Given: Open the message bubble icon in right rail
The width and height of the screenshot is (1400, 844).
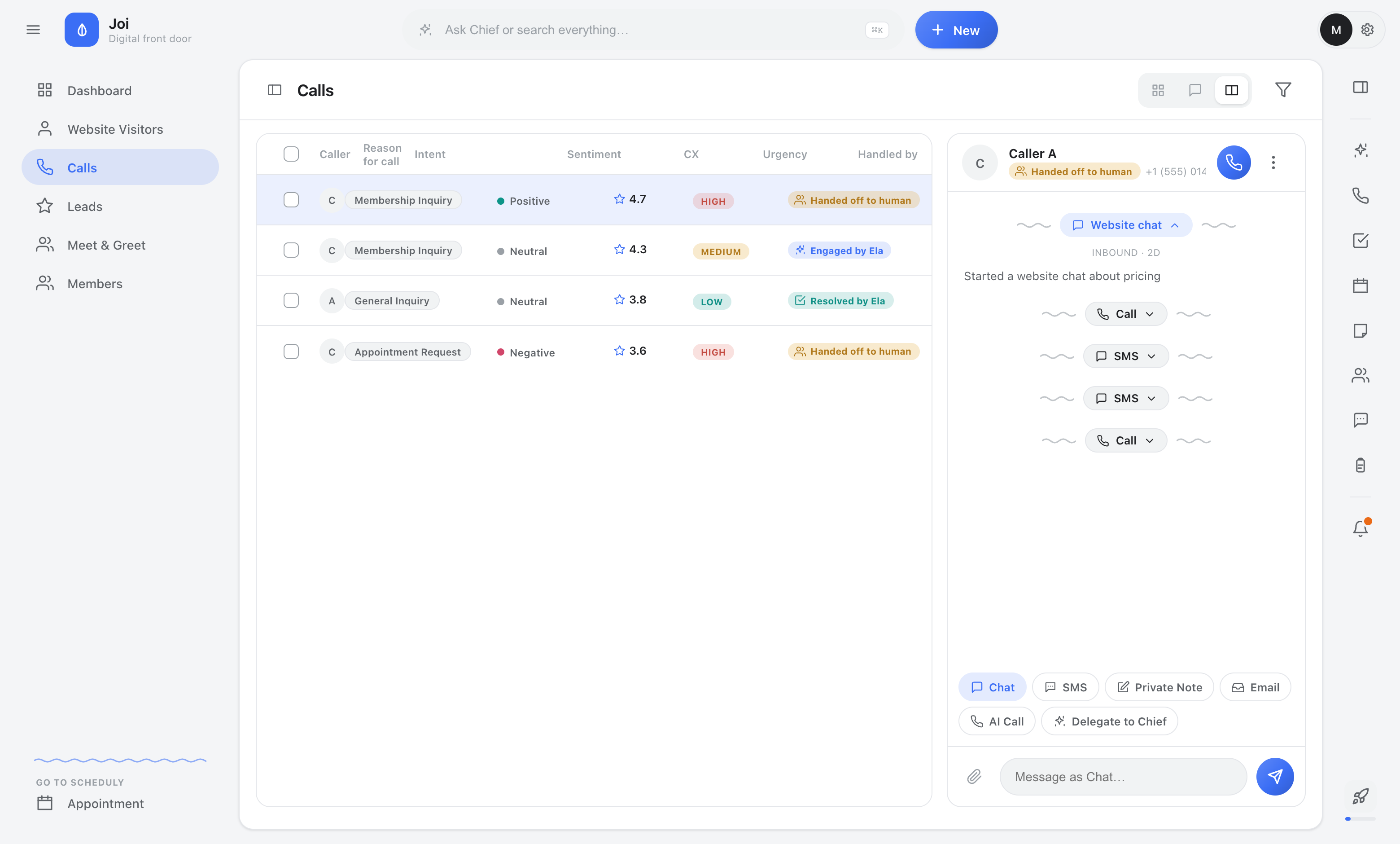Looking at the screenshot, I should (1360, 420).
